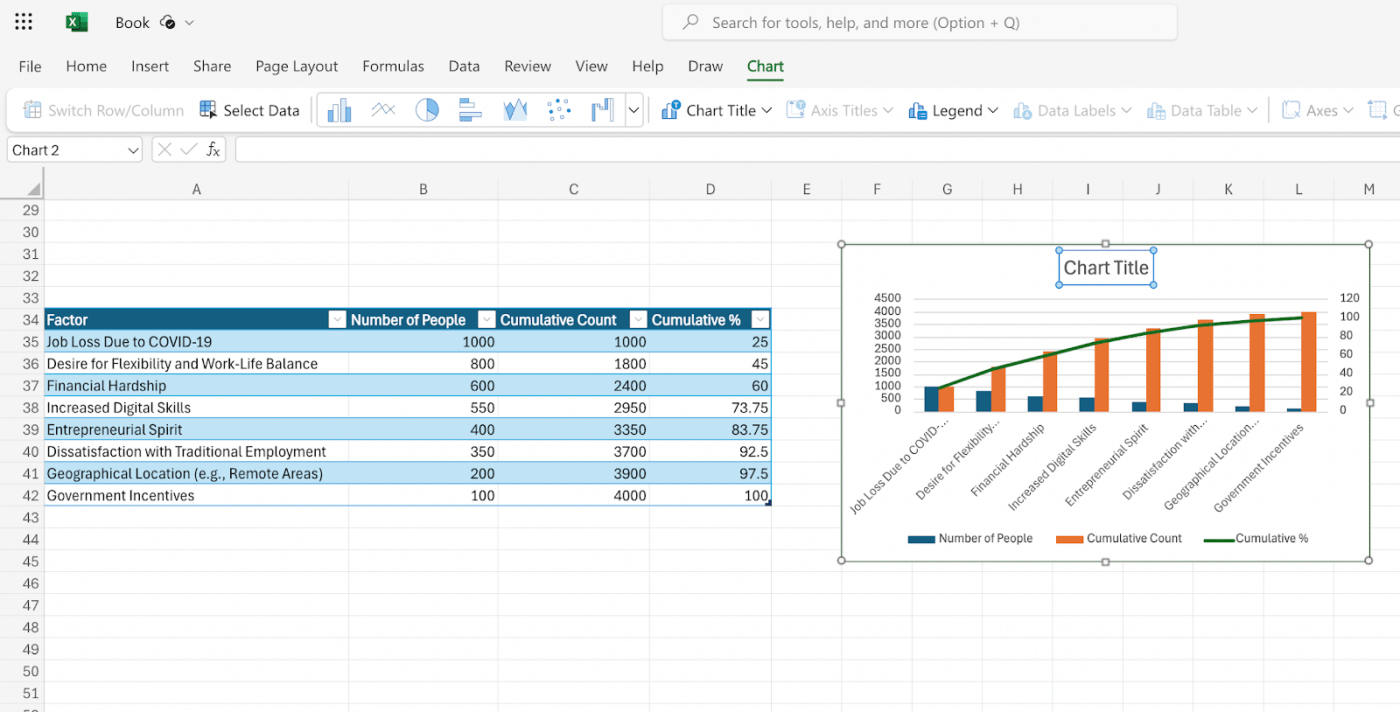Click the Select Data button

[250, 110]
